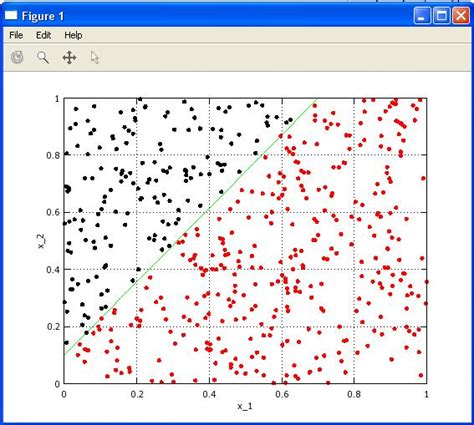Minimize the Figure 1 window
The width and height of the screenshot is (474, 425).
coord(422,16)
